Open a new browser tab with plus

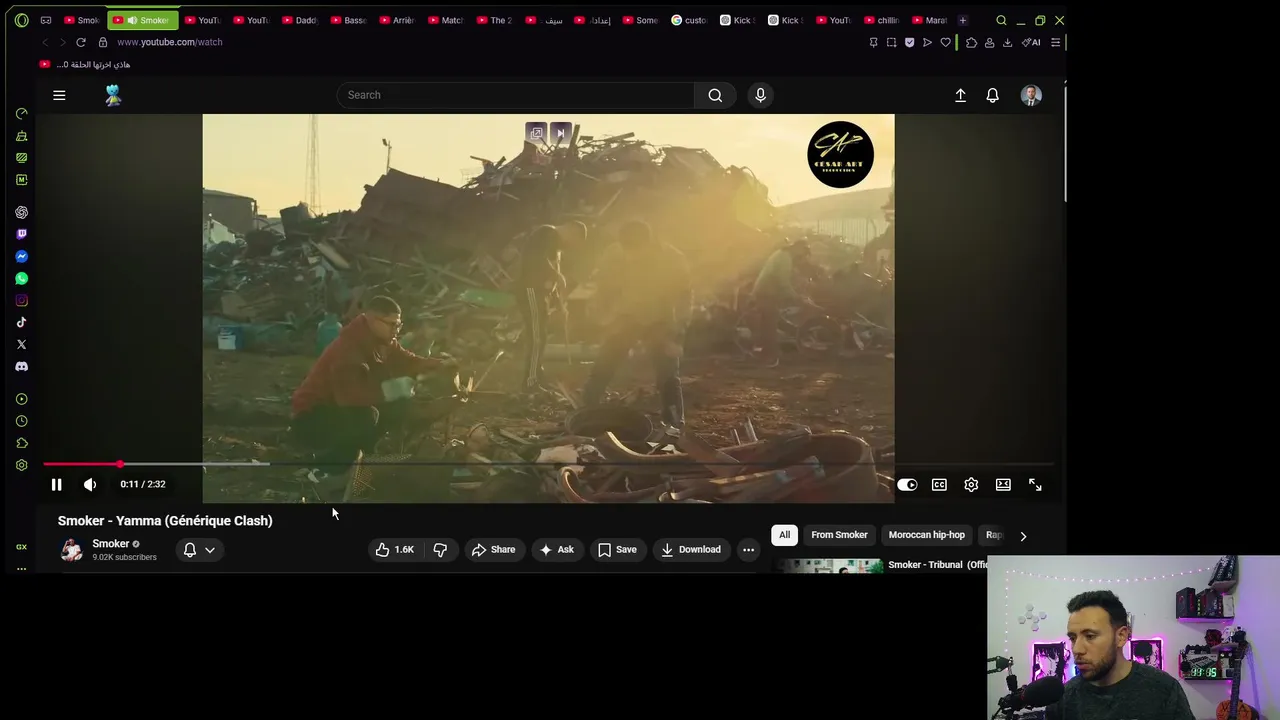[x=962, y=20]
